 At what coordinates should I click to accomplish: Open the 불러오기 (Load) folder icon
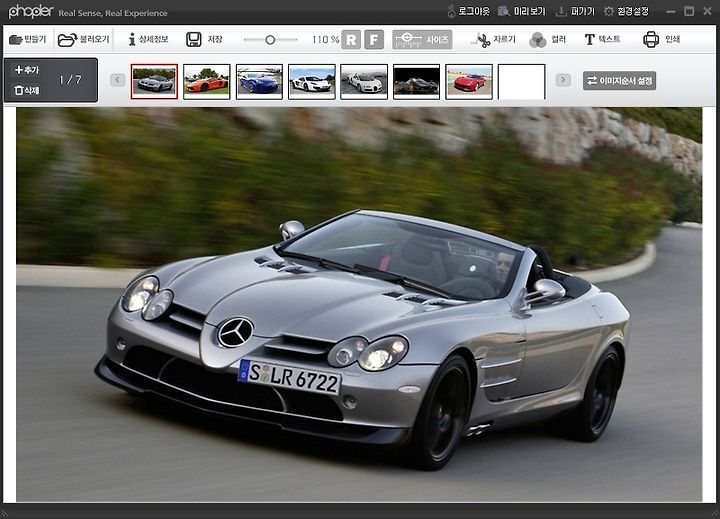click(x=67, y=39)
